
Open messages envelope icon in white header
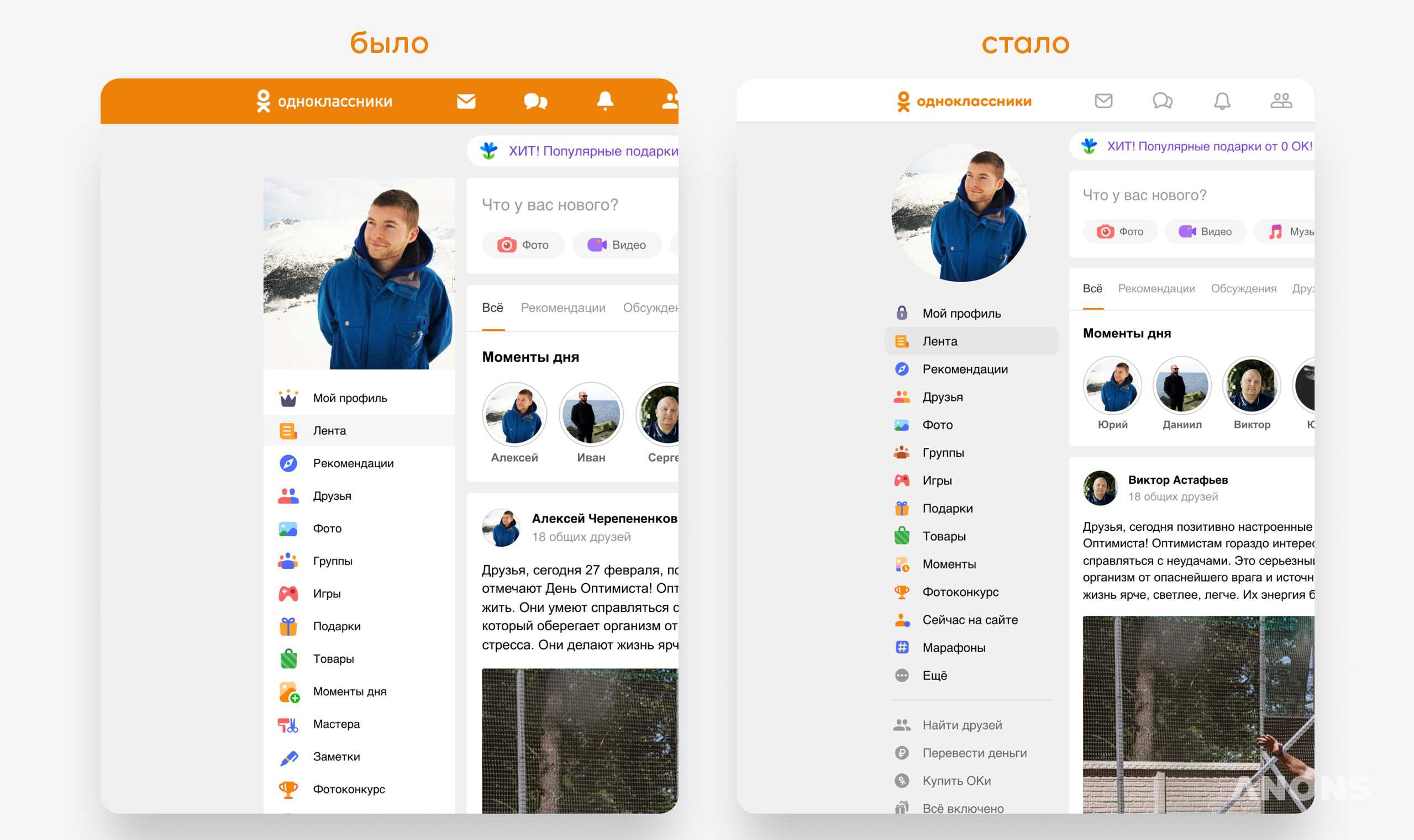pyautogui.click(x=1103, y=101)
